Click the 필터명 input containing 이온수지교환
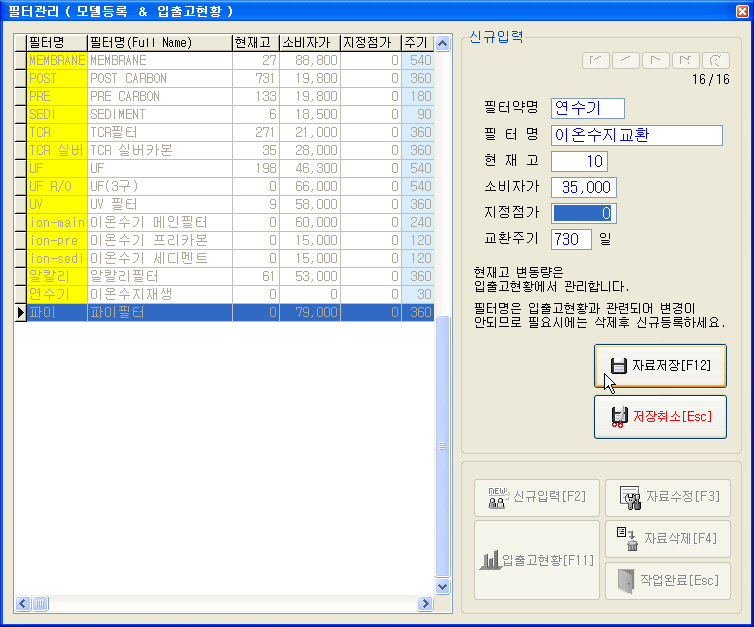Image resolution: width=754 pixels, height=627 pixels. pos(637,135)
